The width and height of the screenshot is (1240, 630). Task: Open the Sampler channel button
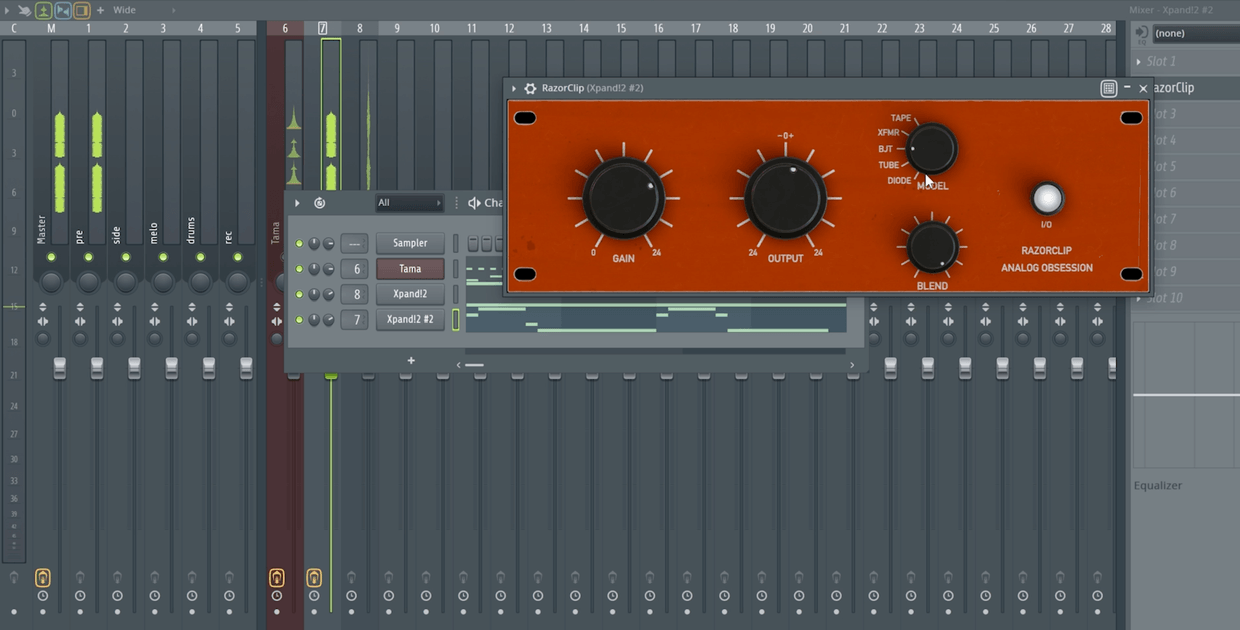pos(410,243)
